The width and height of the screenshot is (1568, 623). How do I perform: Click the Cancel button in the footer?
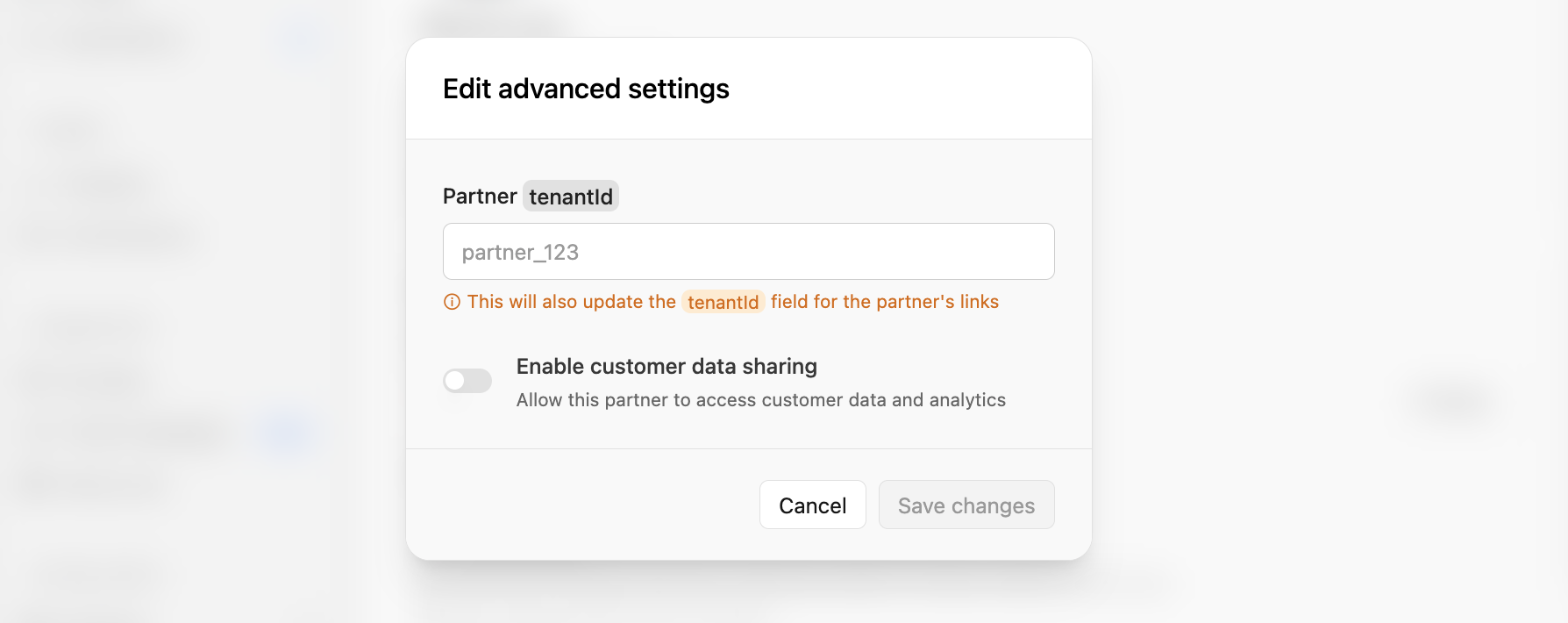[812, 505]
